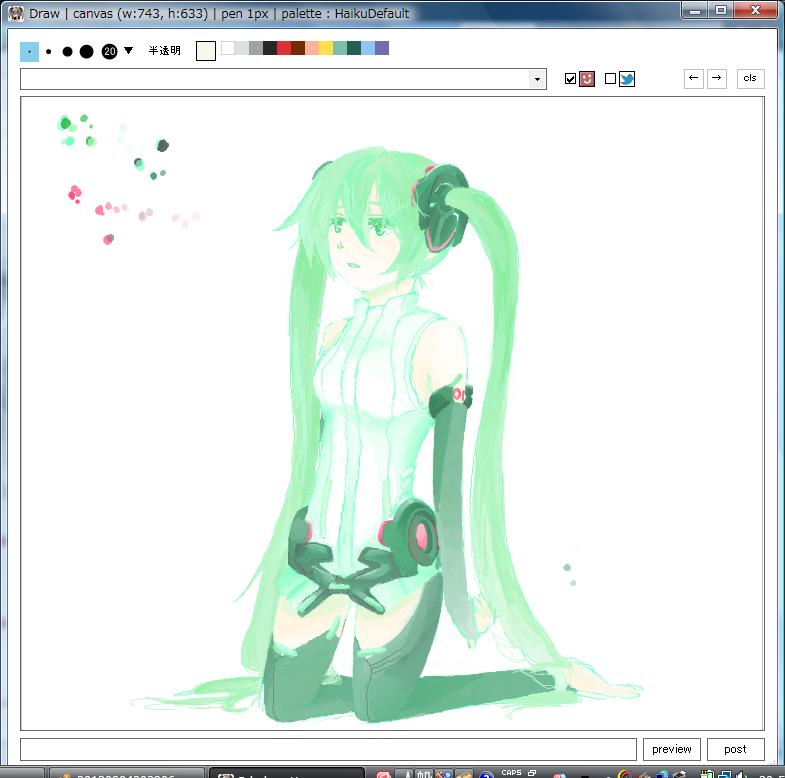Viewport: 785px width, 778px height.
Task: Select the small dot pen size
Action: tap(49, 51)
